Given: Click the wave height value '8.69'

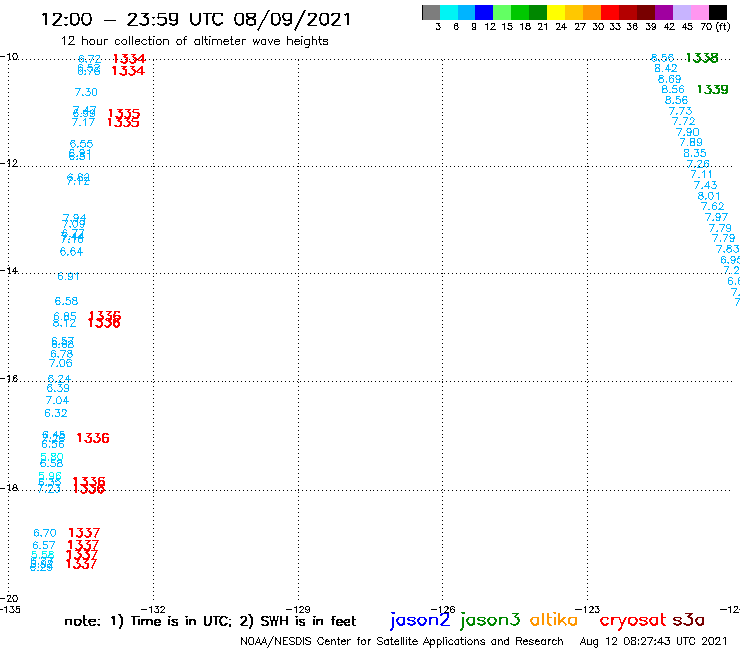Looking at the screenshot, I should (x=669, y=79).
